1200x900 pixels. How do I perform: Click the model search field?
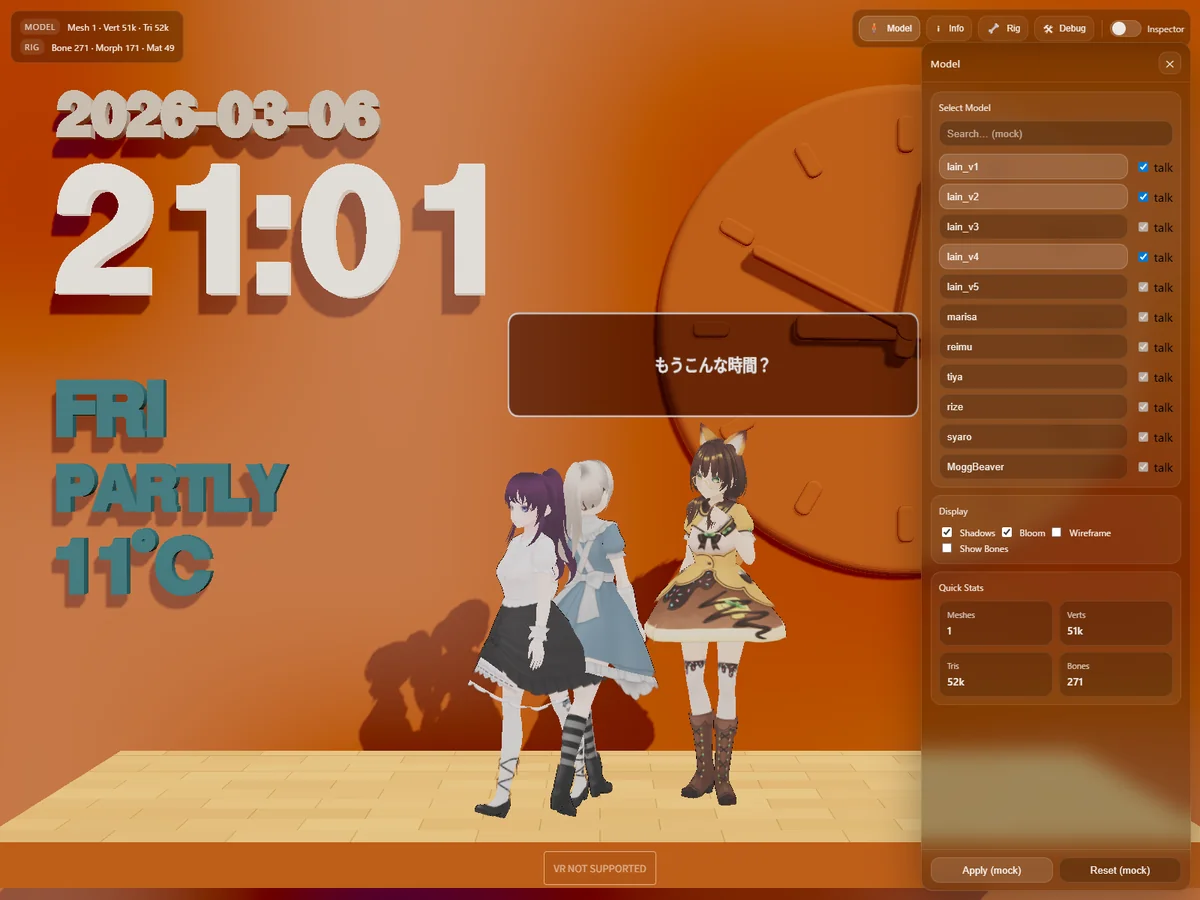tap(1055, 134)
